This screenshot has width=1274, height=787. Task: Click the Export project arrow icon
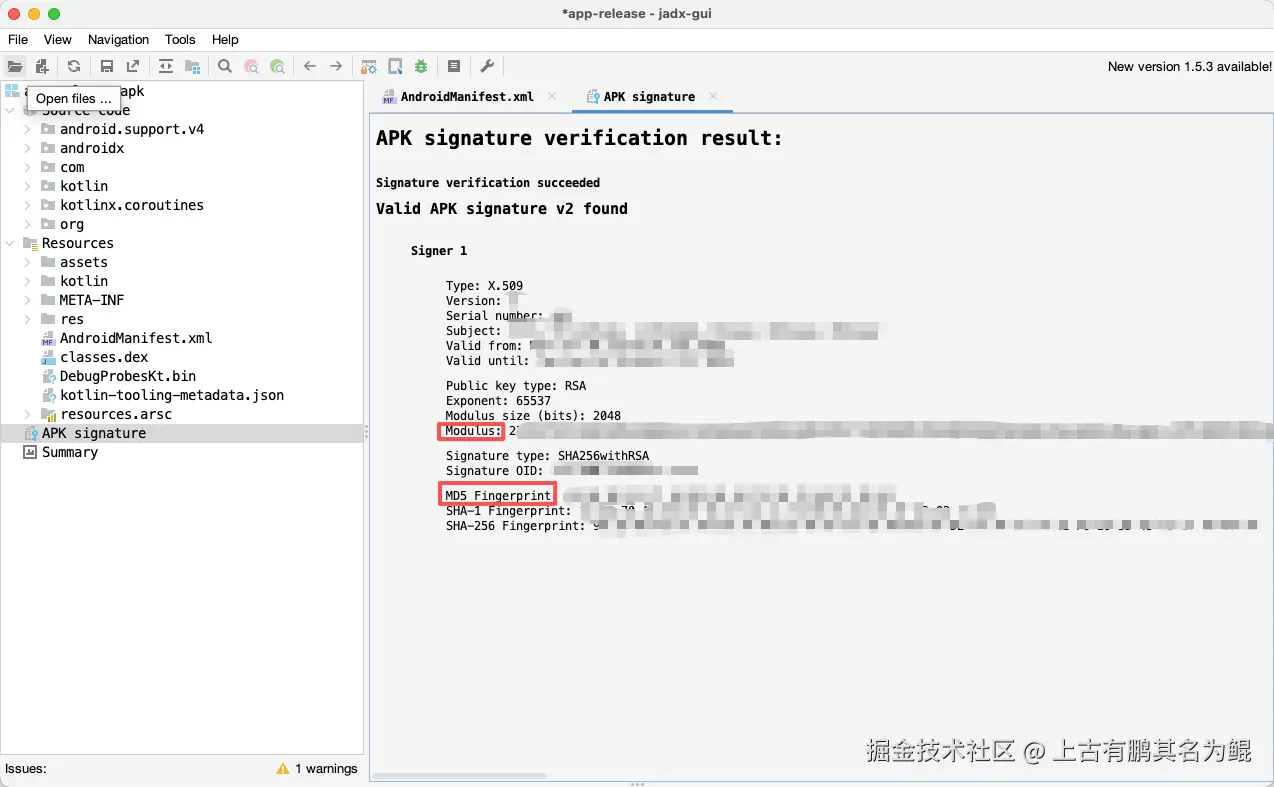133,66
